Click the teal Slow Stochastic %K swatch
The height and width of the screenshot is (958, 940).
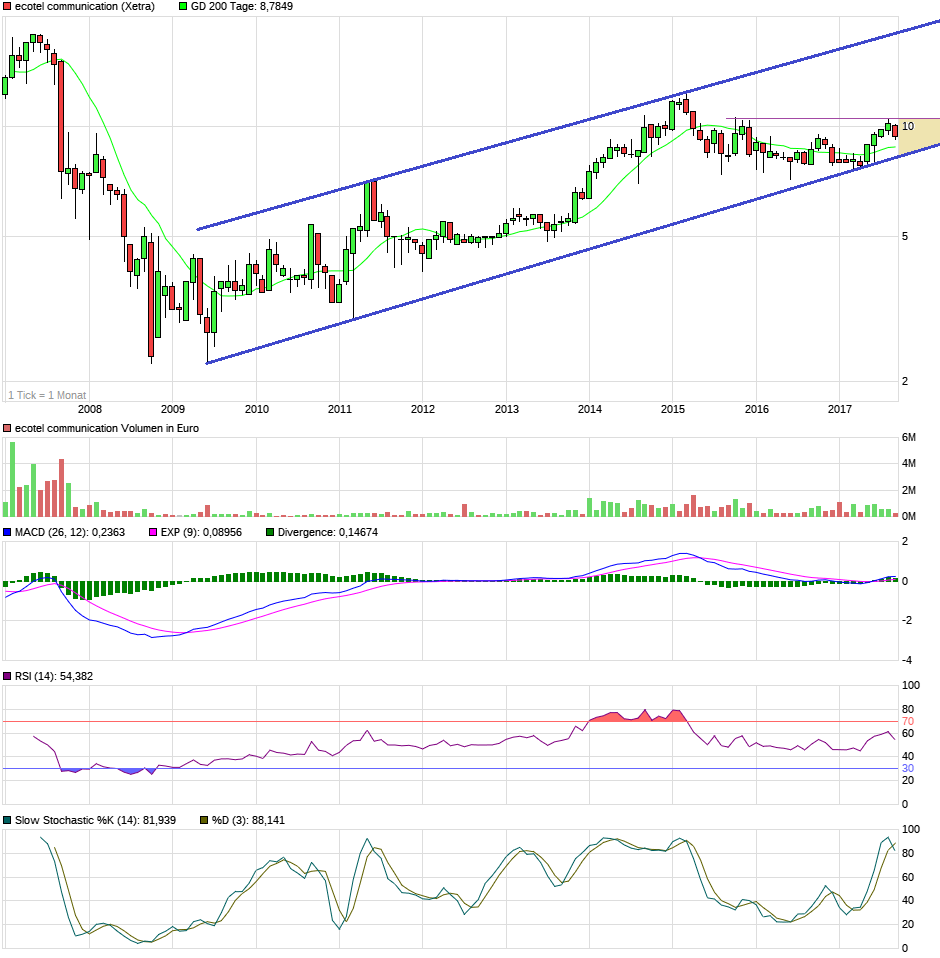point(7,820)
